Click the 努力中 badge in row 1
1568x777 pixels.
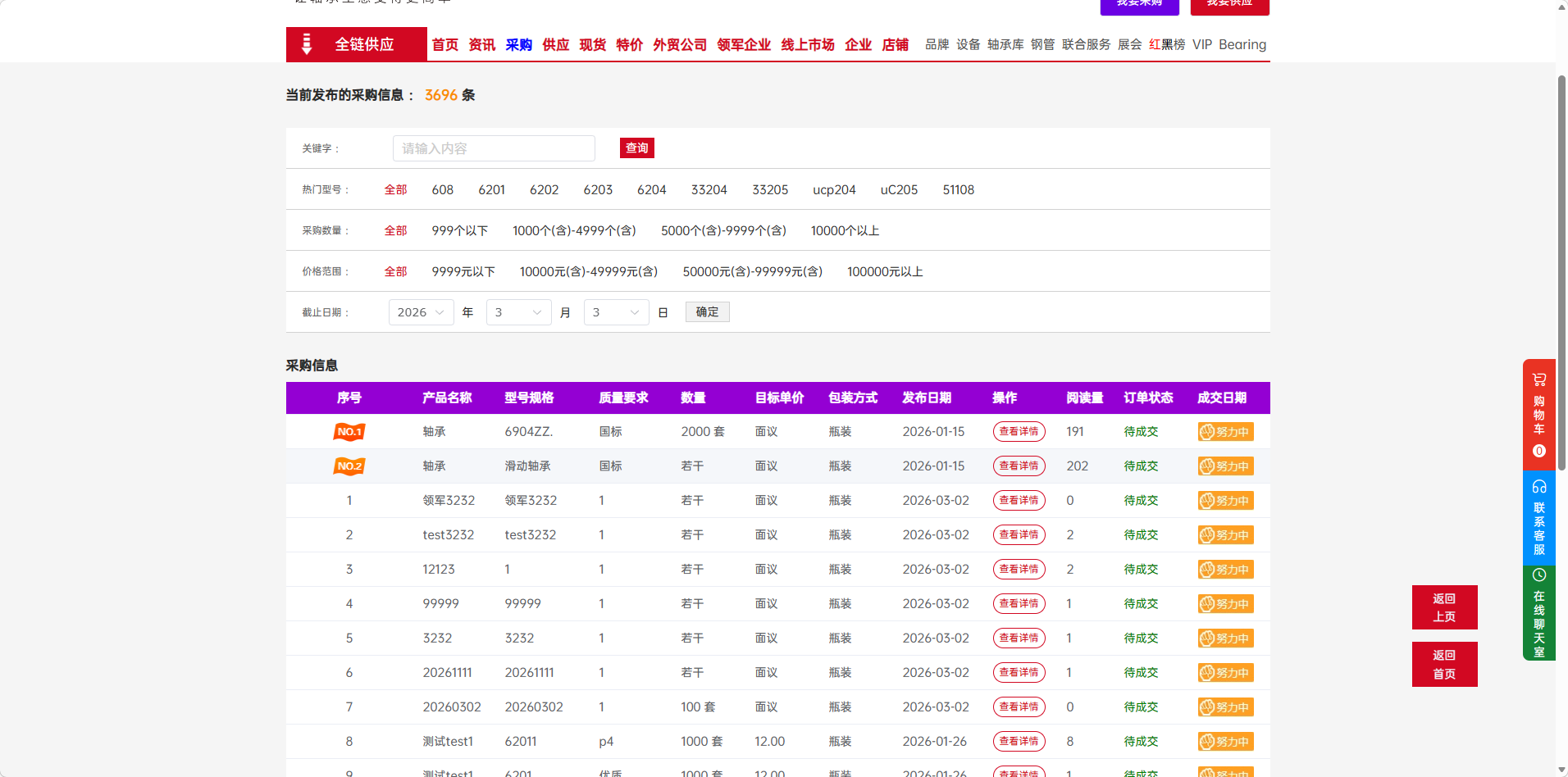pos(1225,501)
